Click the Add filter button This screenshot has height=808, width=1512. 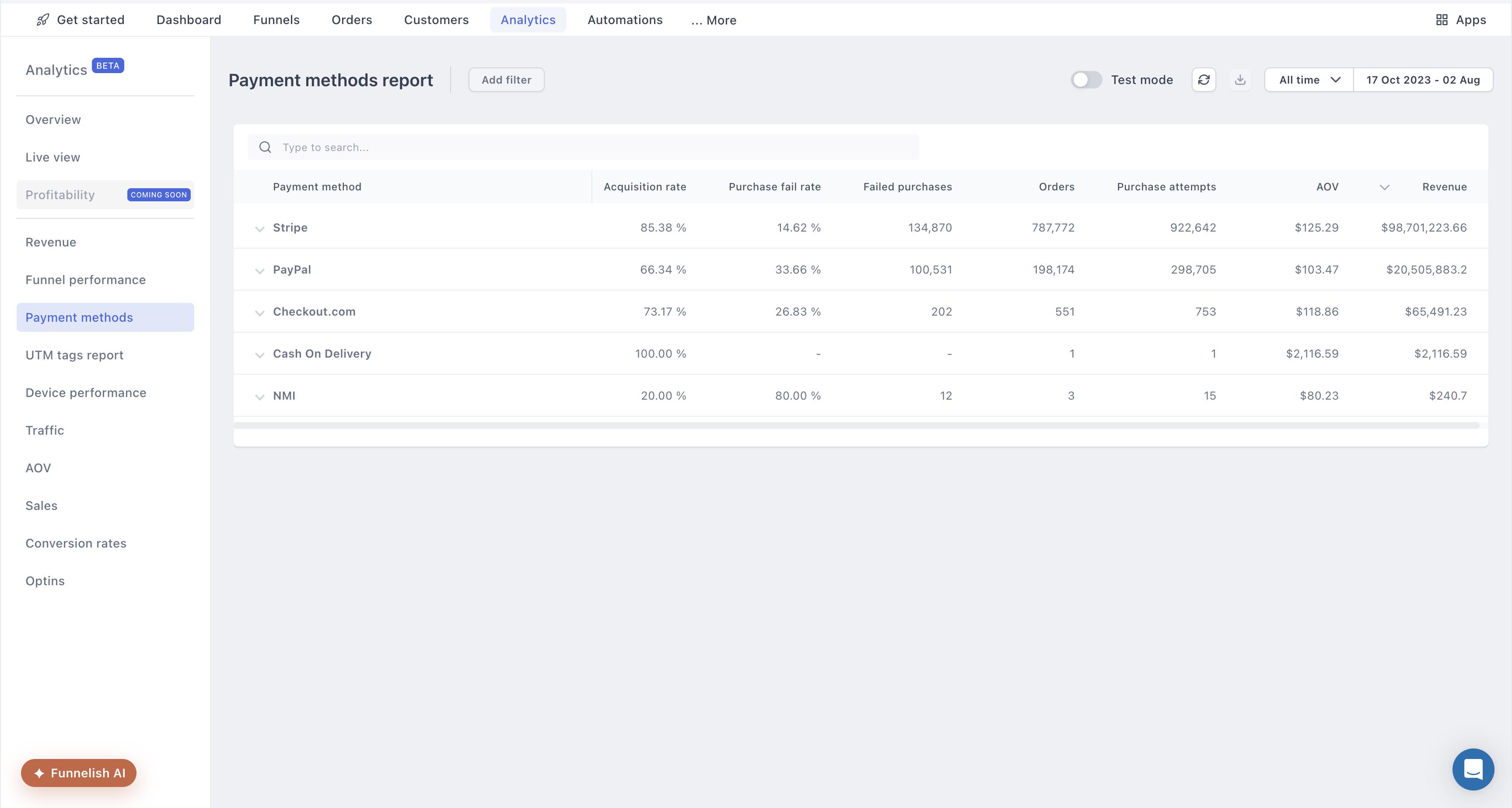tap(506, 80)
